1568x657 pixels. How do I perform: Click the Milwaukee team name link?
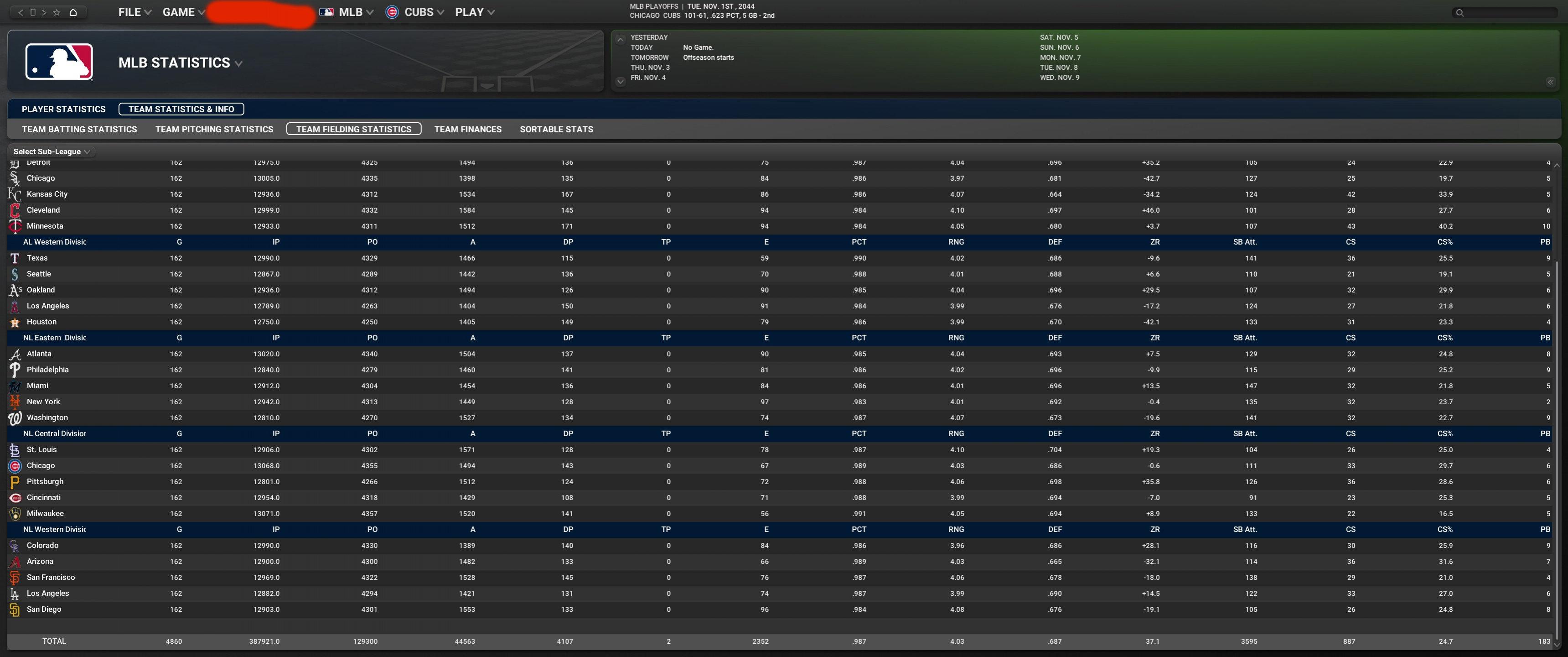pyautogui.click(x=45, y=513)
